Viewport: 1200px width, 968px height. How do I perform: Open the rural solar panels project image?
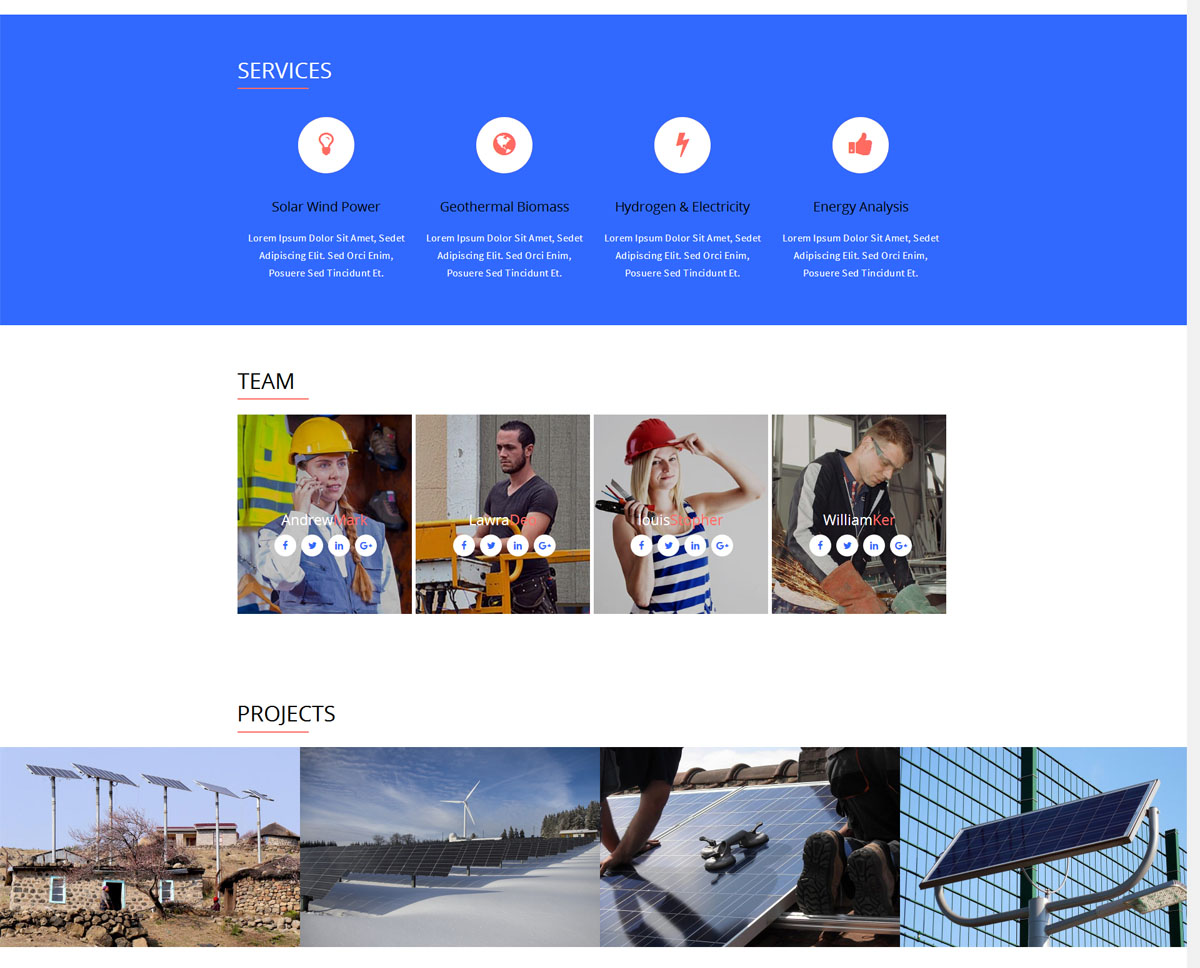(150, 847)
